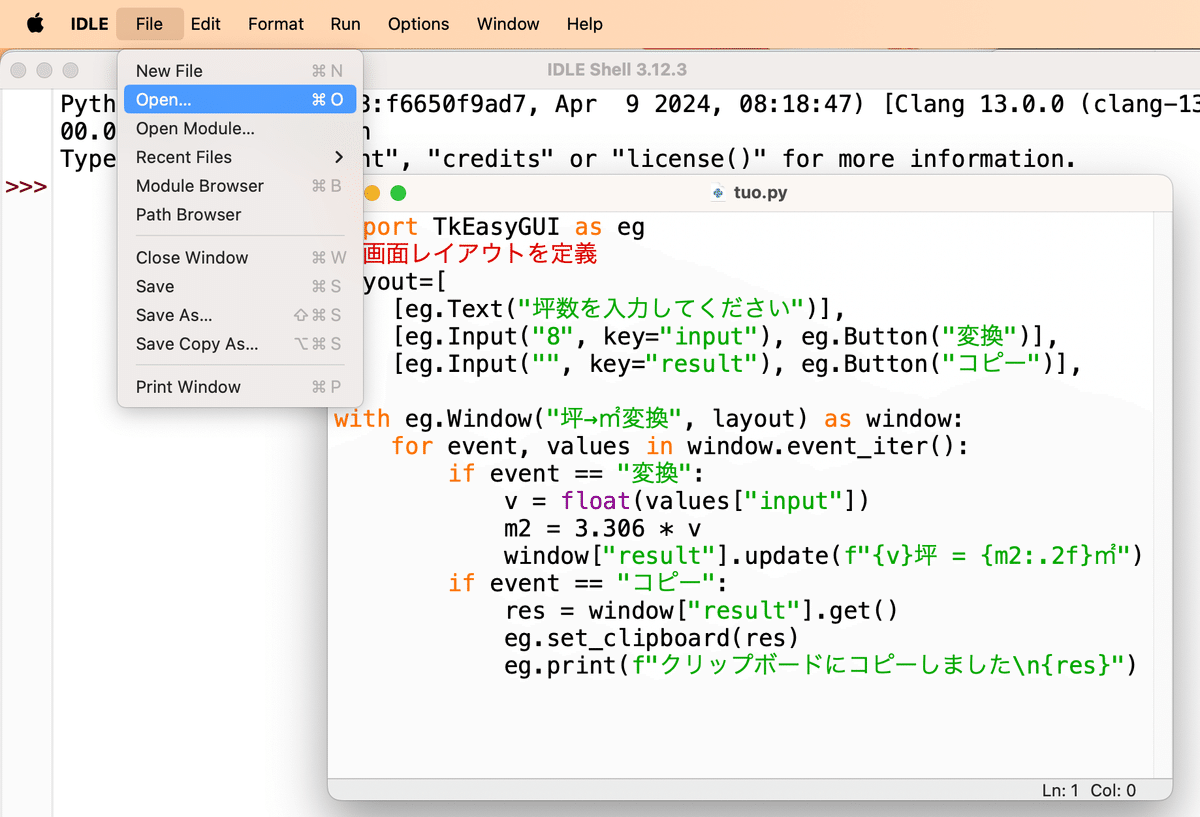Switch to the Format menu
The height and width of the screenshot is (817, 1200).
[275, 23]
